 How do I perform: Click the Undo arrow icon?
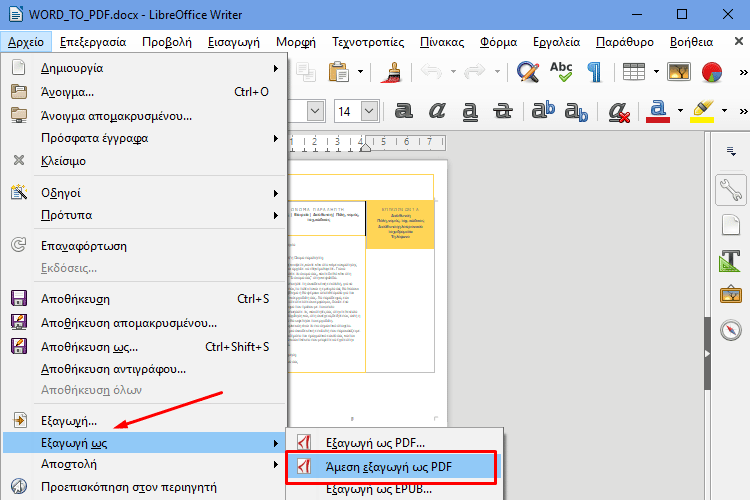(x=431, y=72)
